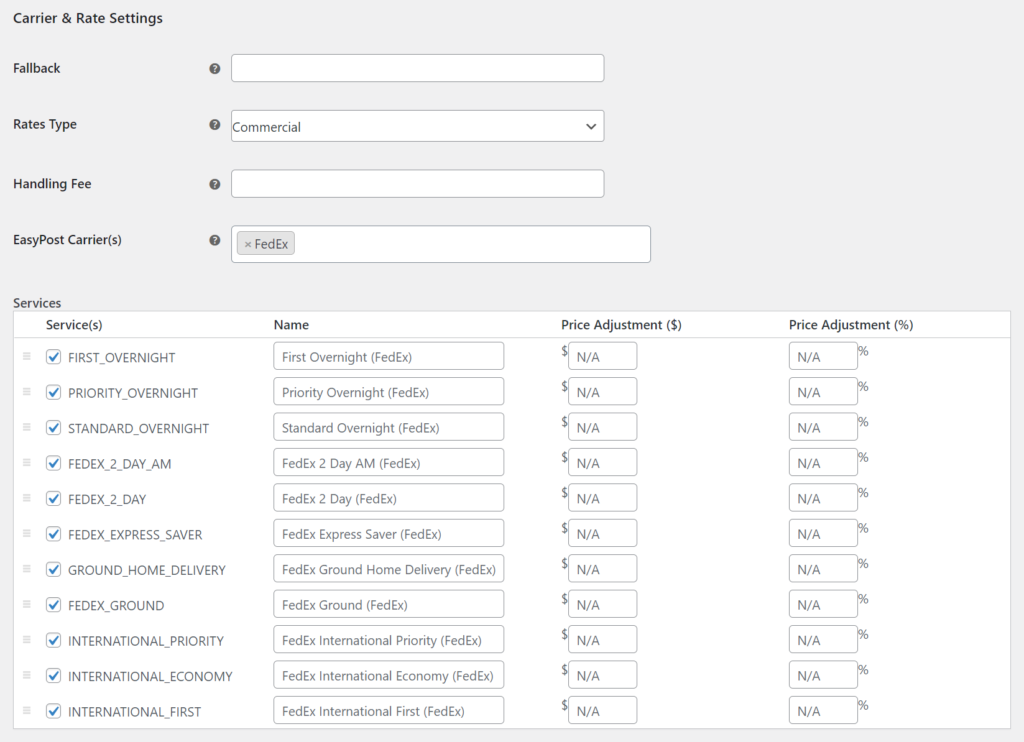Toggle the INTERNATIONAL_ECONOMY service checkbox
This screenshot has width=1024, height=742.
(x=54, y=676)
